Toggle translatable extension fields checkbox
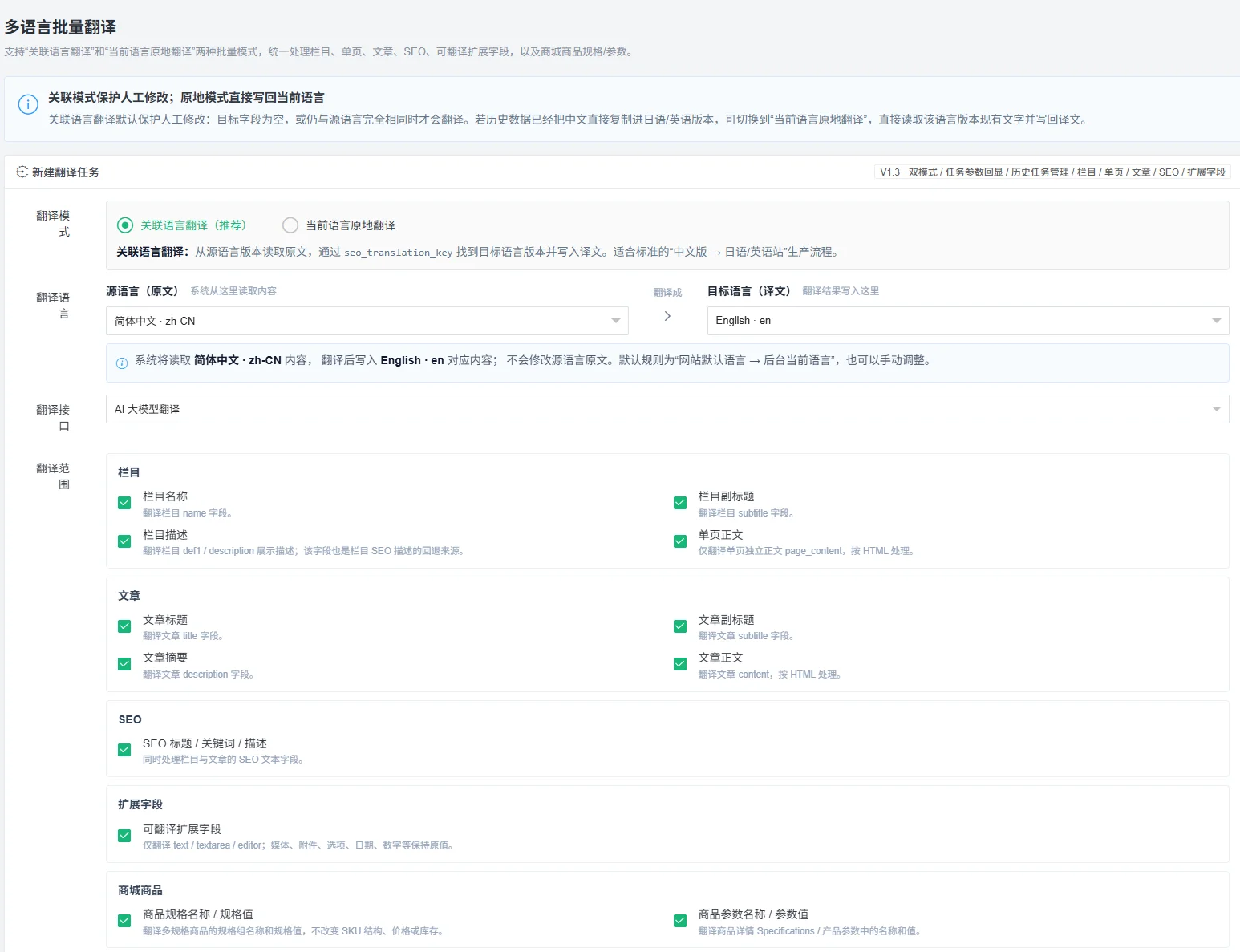1240x952 pixels. (x=124, y=836)
